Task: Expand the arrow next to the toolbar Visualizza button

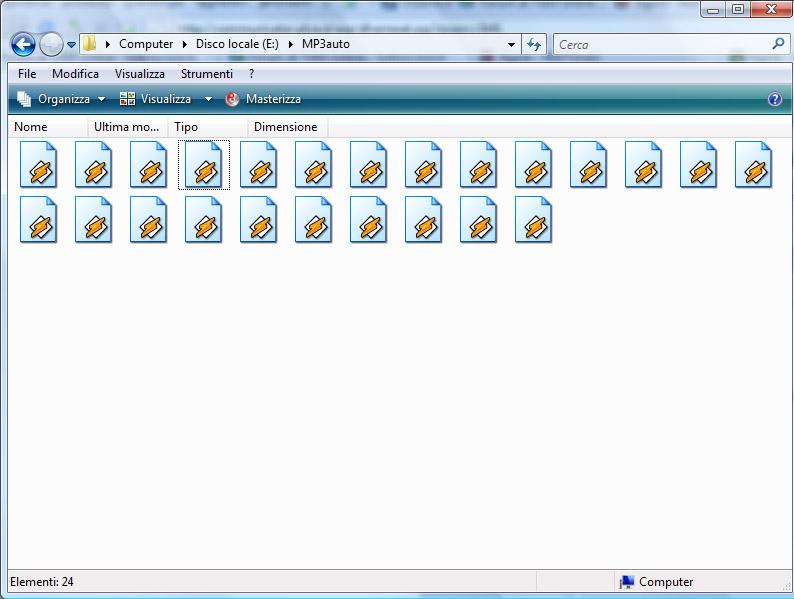Action: [x=208, y=99]
